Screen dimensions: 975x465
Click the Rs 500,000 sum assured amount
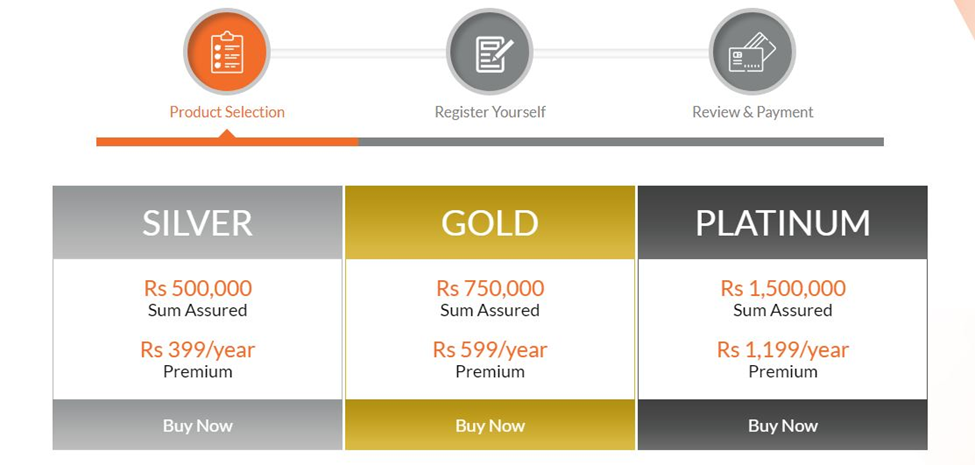[197, 288]
